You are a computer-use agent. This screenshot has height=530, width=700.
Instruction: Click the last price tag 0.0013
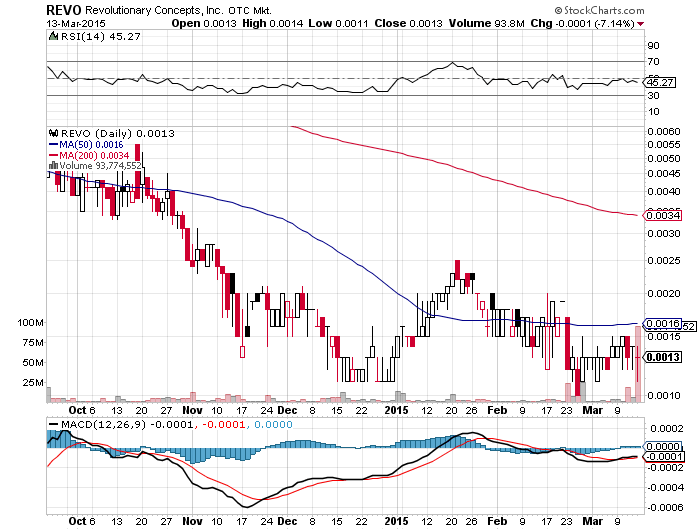point(662,357)
